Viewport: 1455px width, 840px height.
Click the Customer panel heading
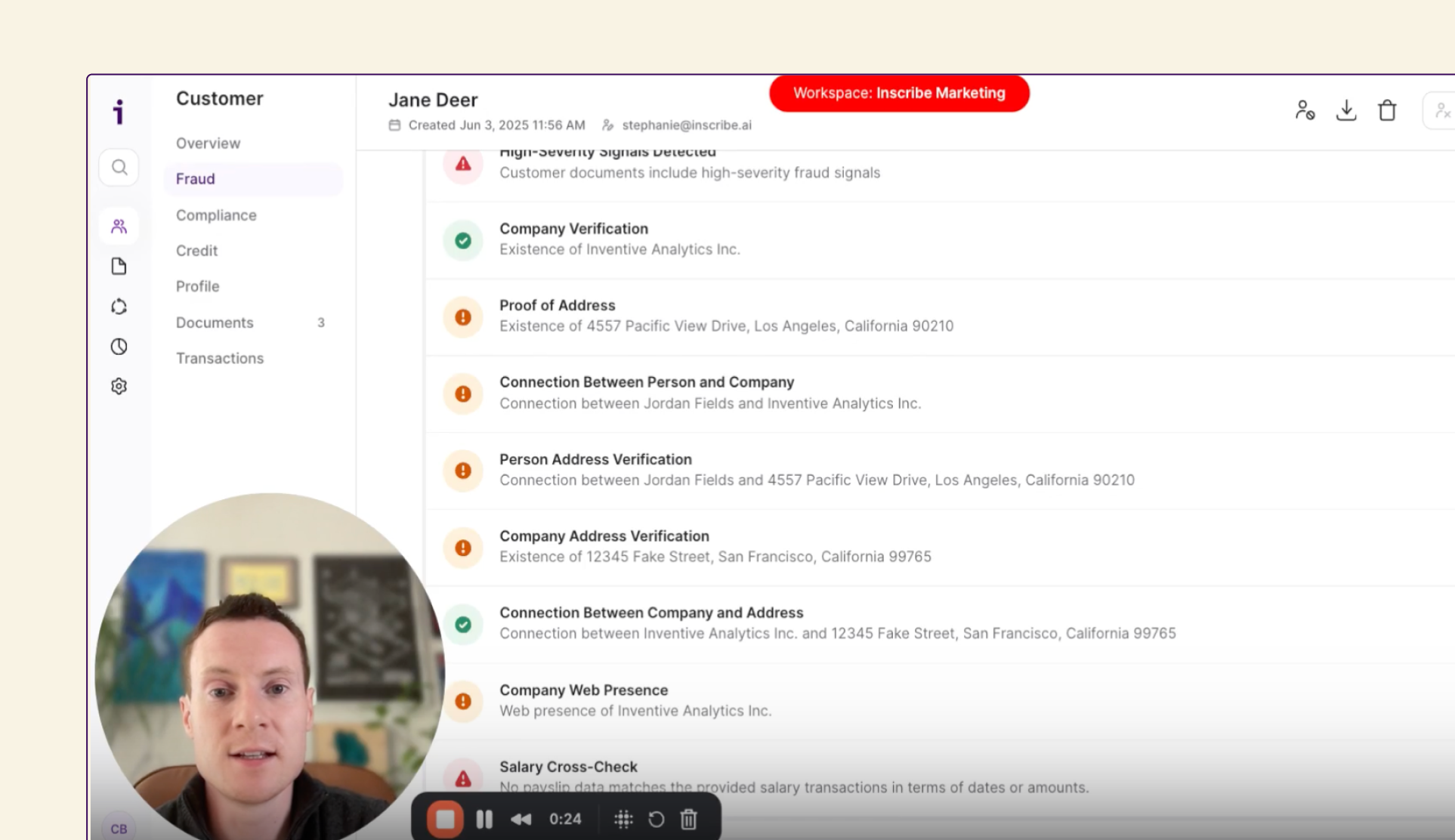pyautogui.click(x=219, y=99)
